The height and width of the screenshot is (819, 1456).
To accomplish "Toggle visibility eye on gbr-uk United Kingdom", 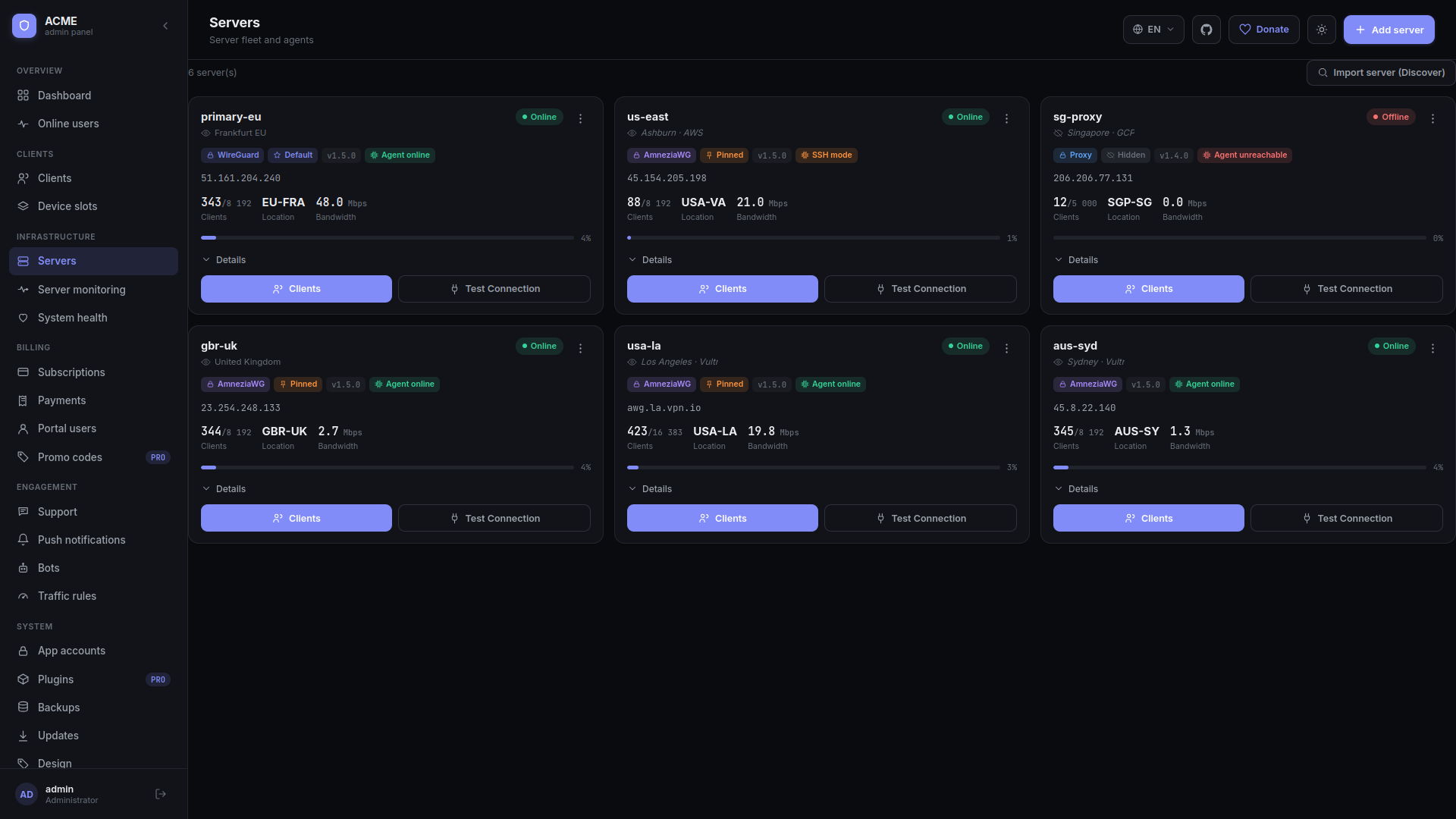I will pos(206,362).
